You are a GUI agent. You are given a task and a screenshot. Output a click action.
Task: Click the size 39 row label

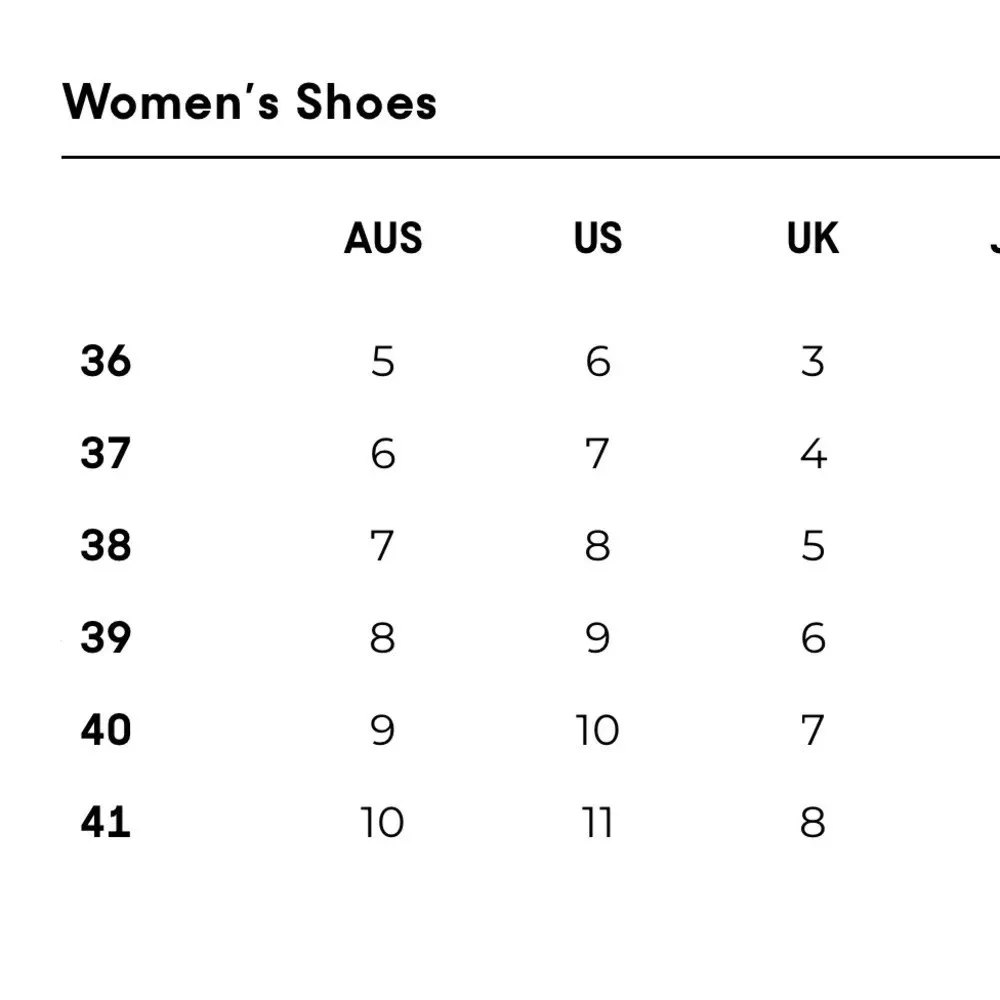106,637
